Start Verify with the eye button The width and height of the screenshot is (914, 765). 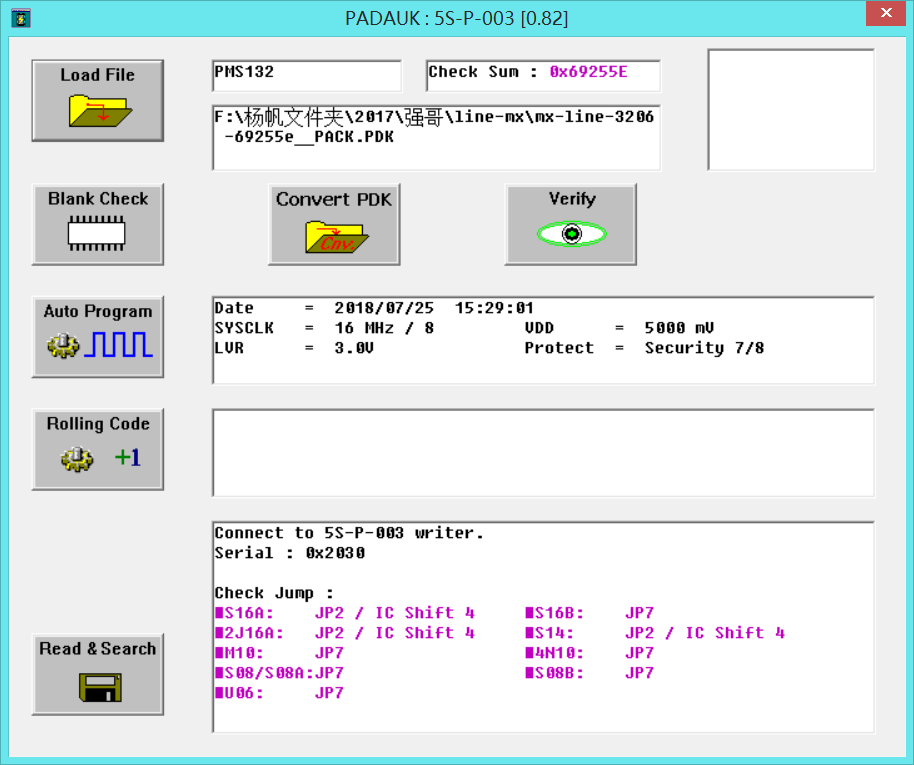coord(571,224)
